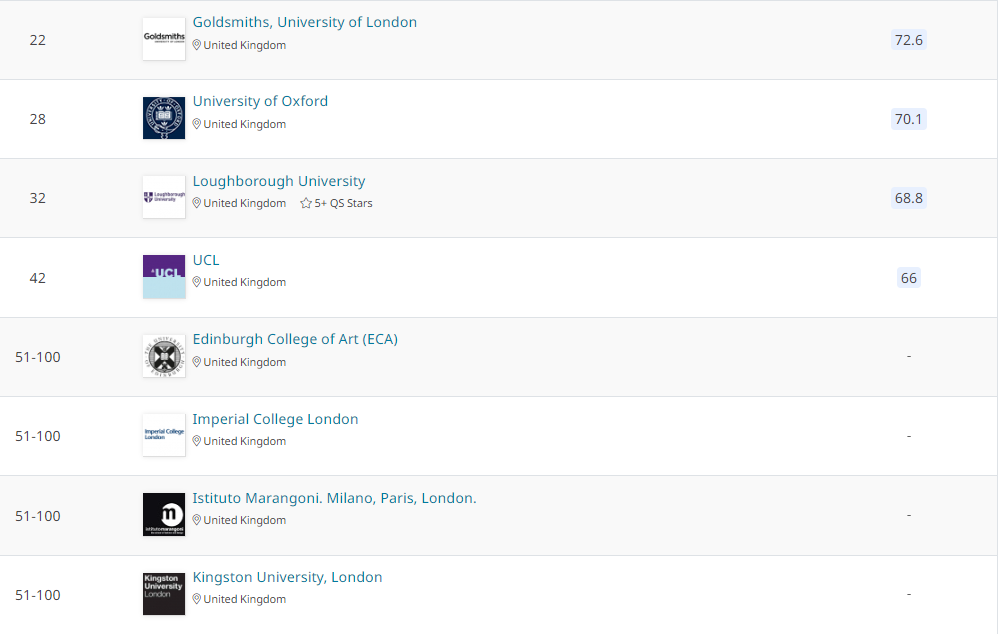
Task: Open Loughborough University profile link
Action: (279, 181)
